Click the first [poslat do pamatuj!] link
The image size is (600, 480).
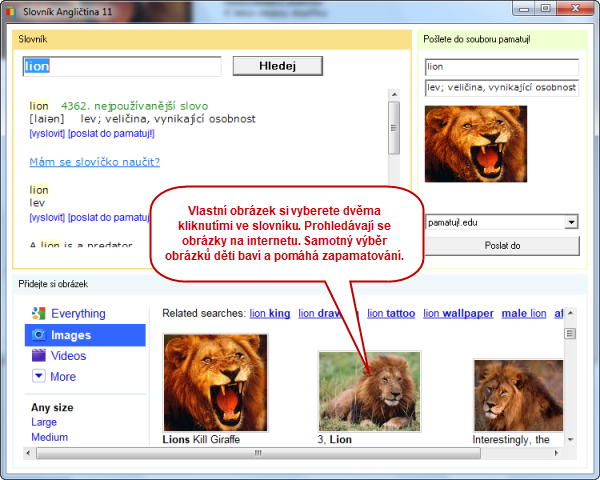pos(111,134)
